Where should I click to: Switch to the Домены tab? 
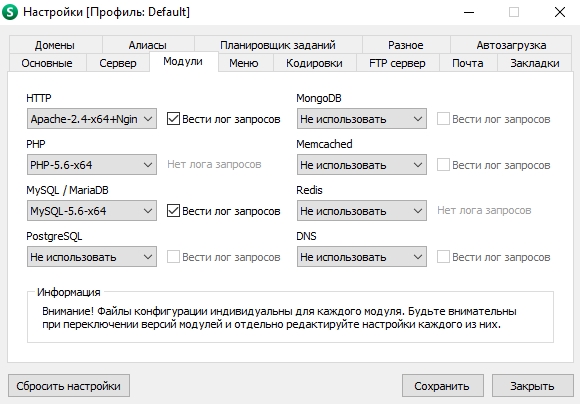point(55,45)
